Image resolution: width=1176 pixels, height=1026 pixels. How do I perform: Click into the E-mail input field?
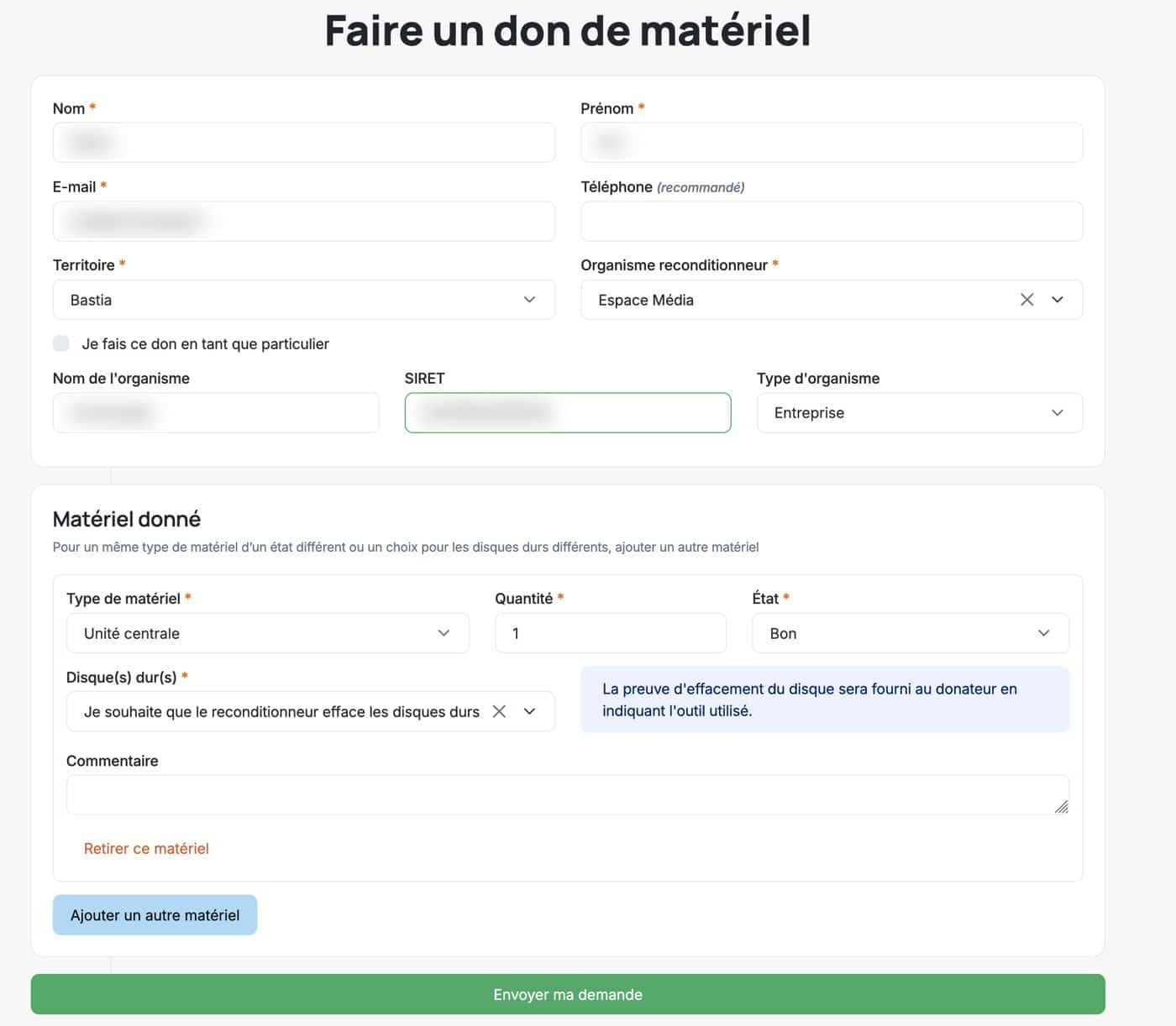pos(304,222)
